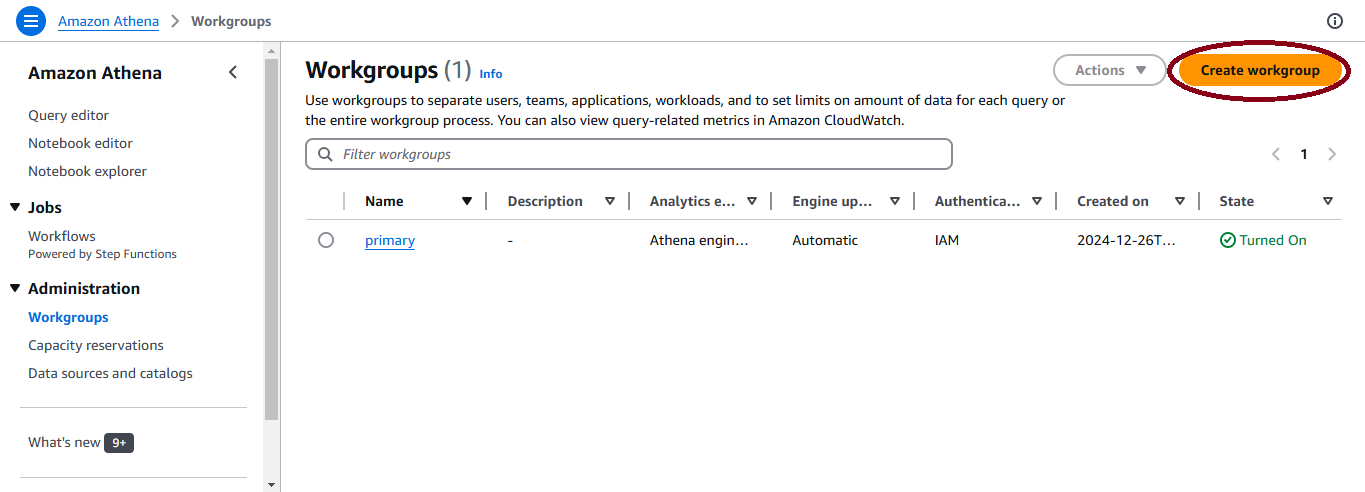Click the Info link next to Workgroups

[491, 74]
